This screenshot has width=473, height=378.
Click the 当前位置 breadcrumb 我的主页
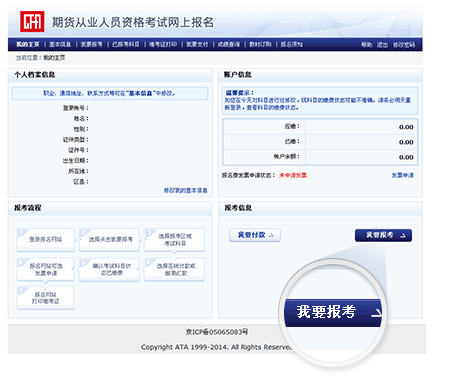(x=54, y=58)
